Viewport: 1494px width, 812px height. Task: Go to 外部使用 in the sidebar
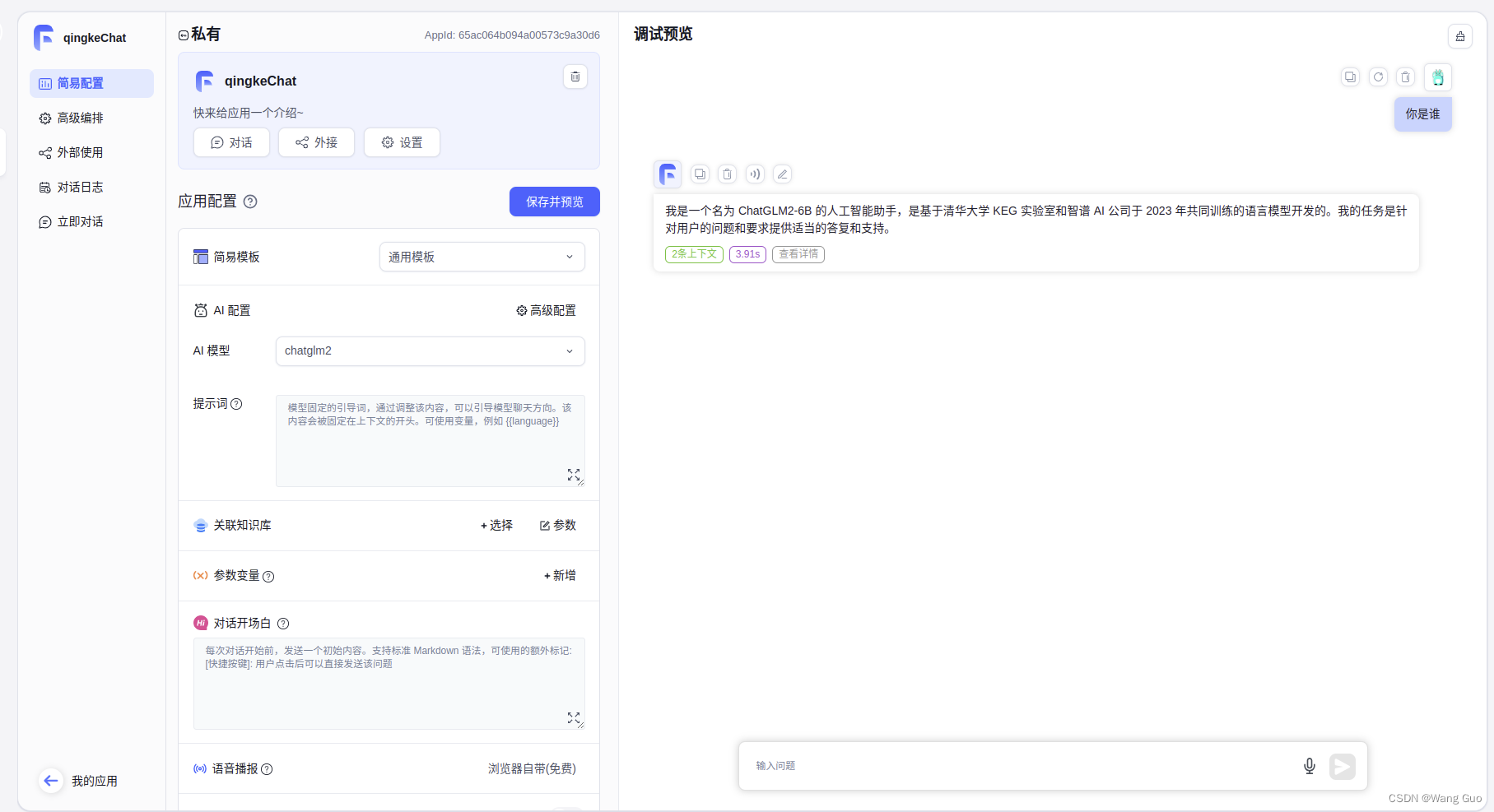tap(91, 152)
